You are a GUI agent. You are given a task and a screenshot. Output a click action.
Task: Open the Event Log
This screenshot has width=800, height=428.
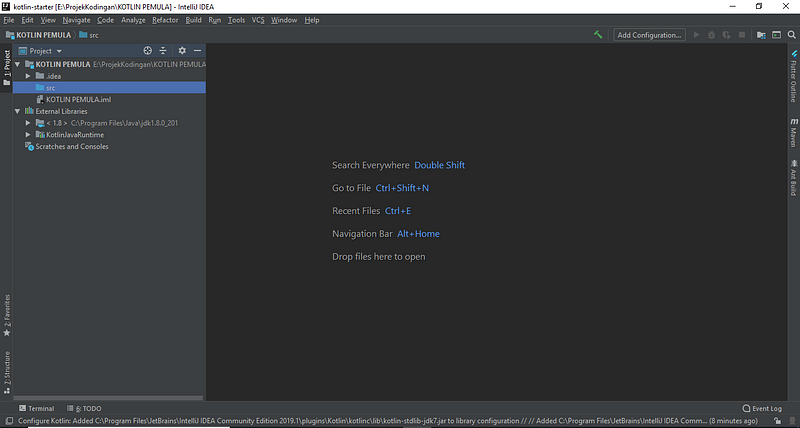(762, 409)
